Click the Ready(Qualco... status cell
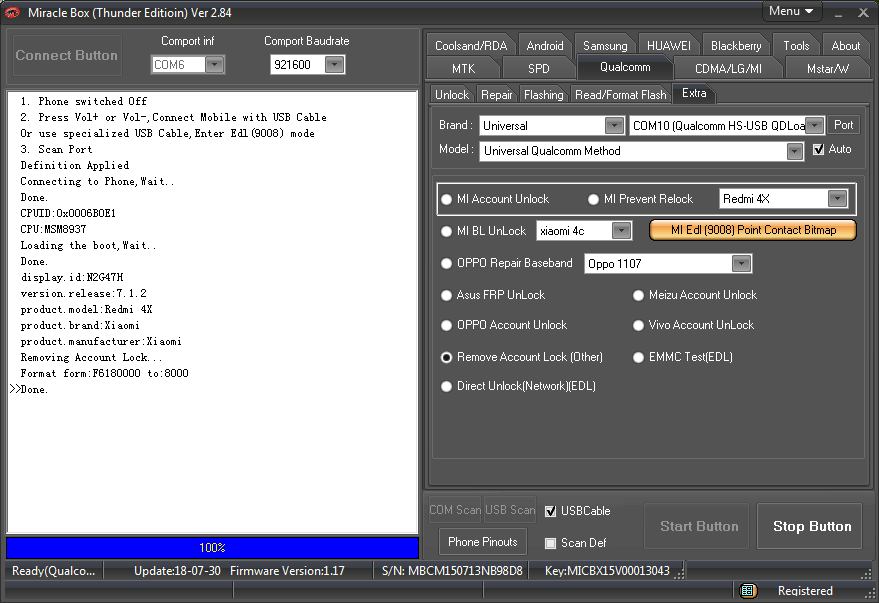 click(53, 570)
